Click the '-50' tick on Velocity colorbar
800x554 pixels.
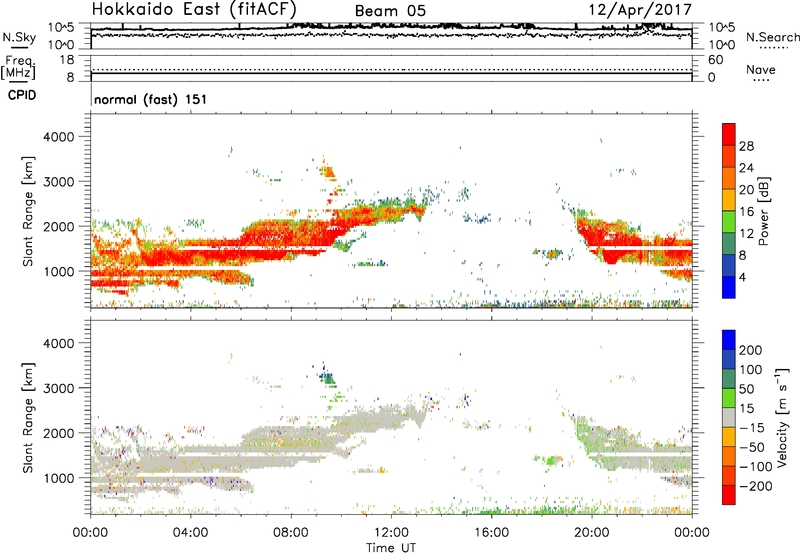tap(752, 447)
